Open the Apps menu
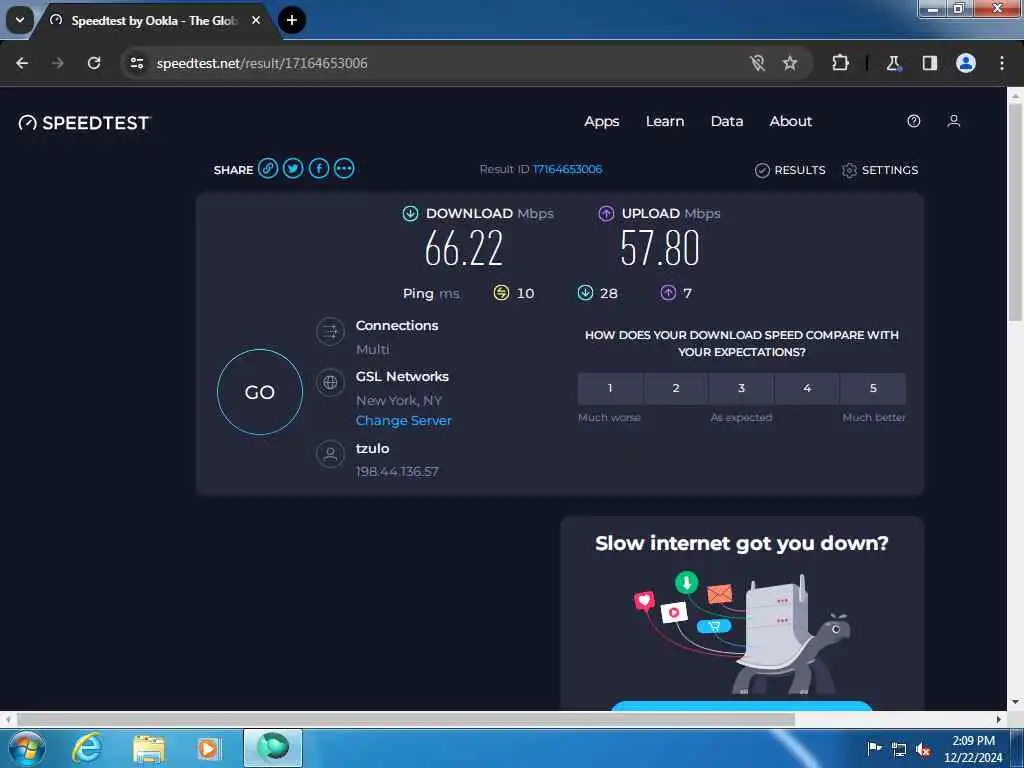 pos(601,121)
